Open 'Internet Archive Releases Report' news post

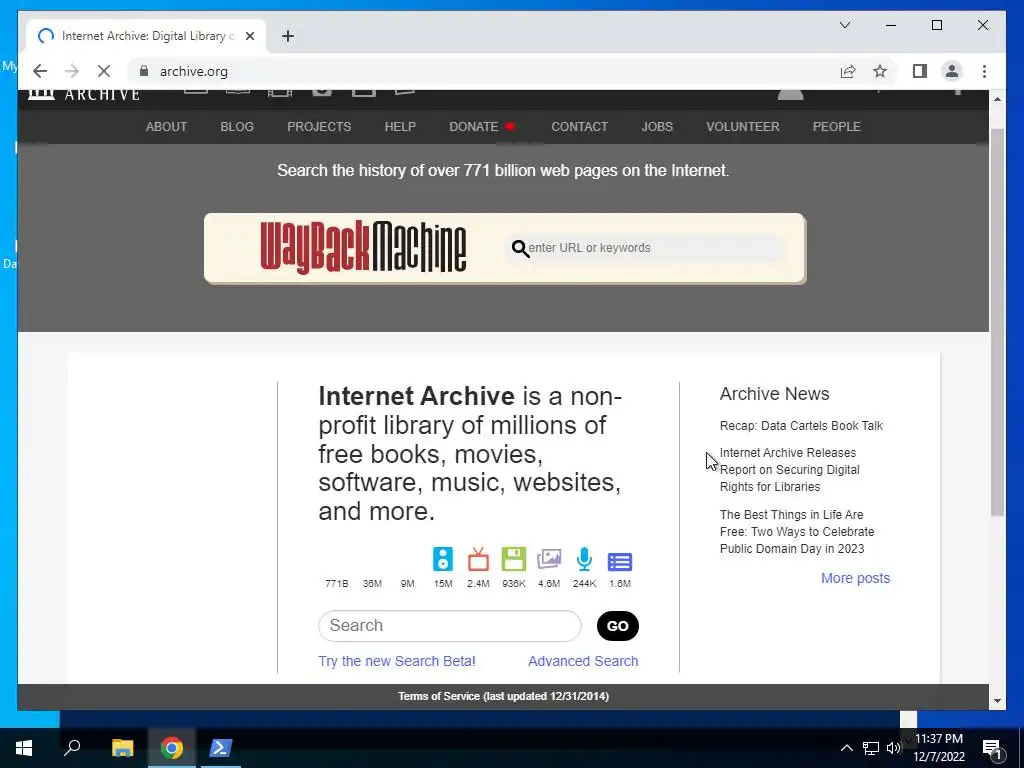(x=790, y=470)
